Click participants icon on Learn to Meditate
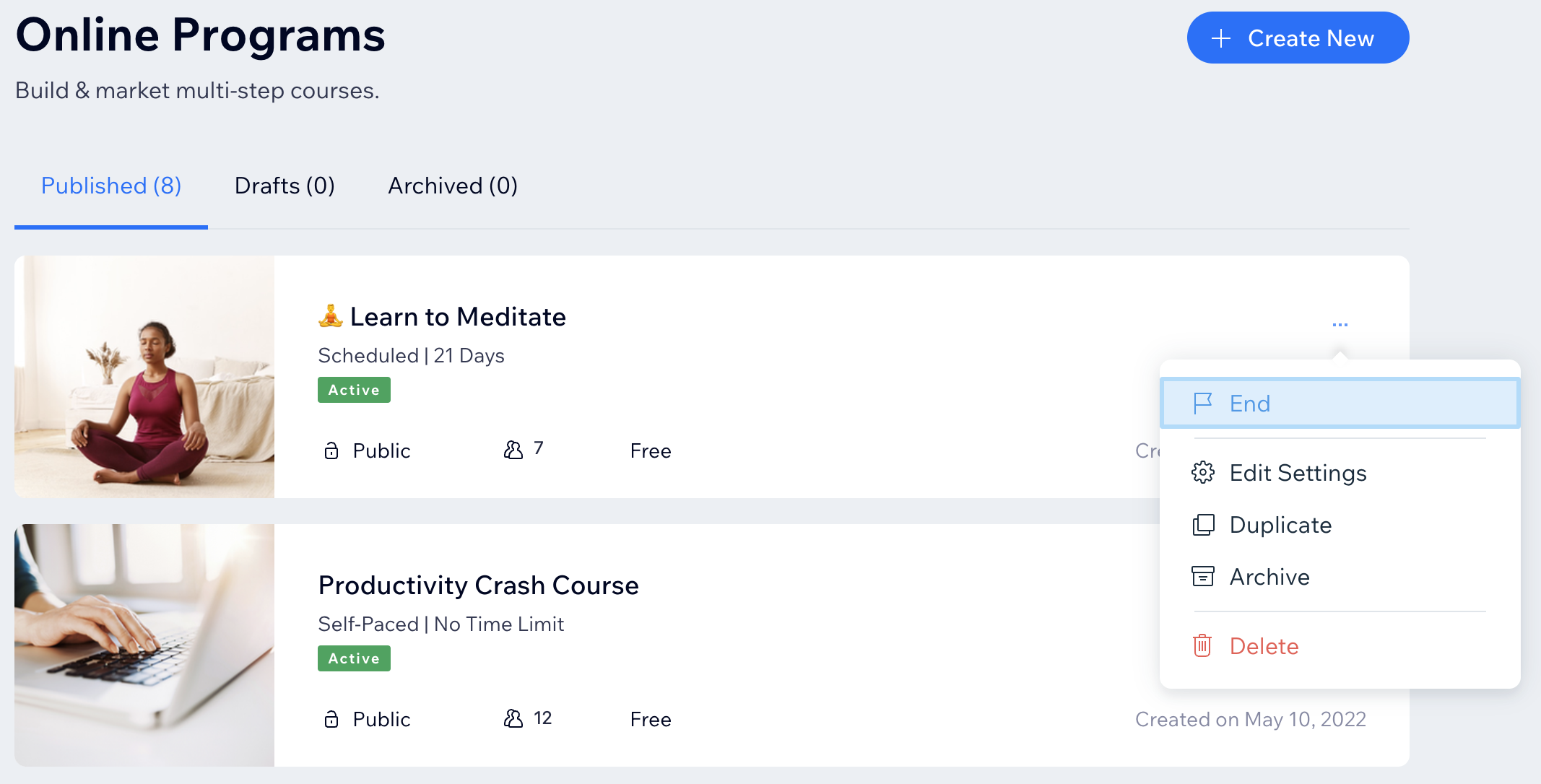 tap(513, 450)
